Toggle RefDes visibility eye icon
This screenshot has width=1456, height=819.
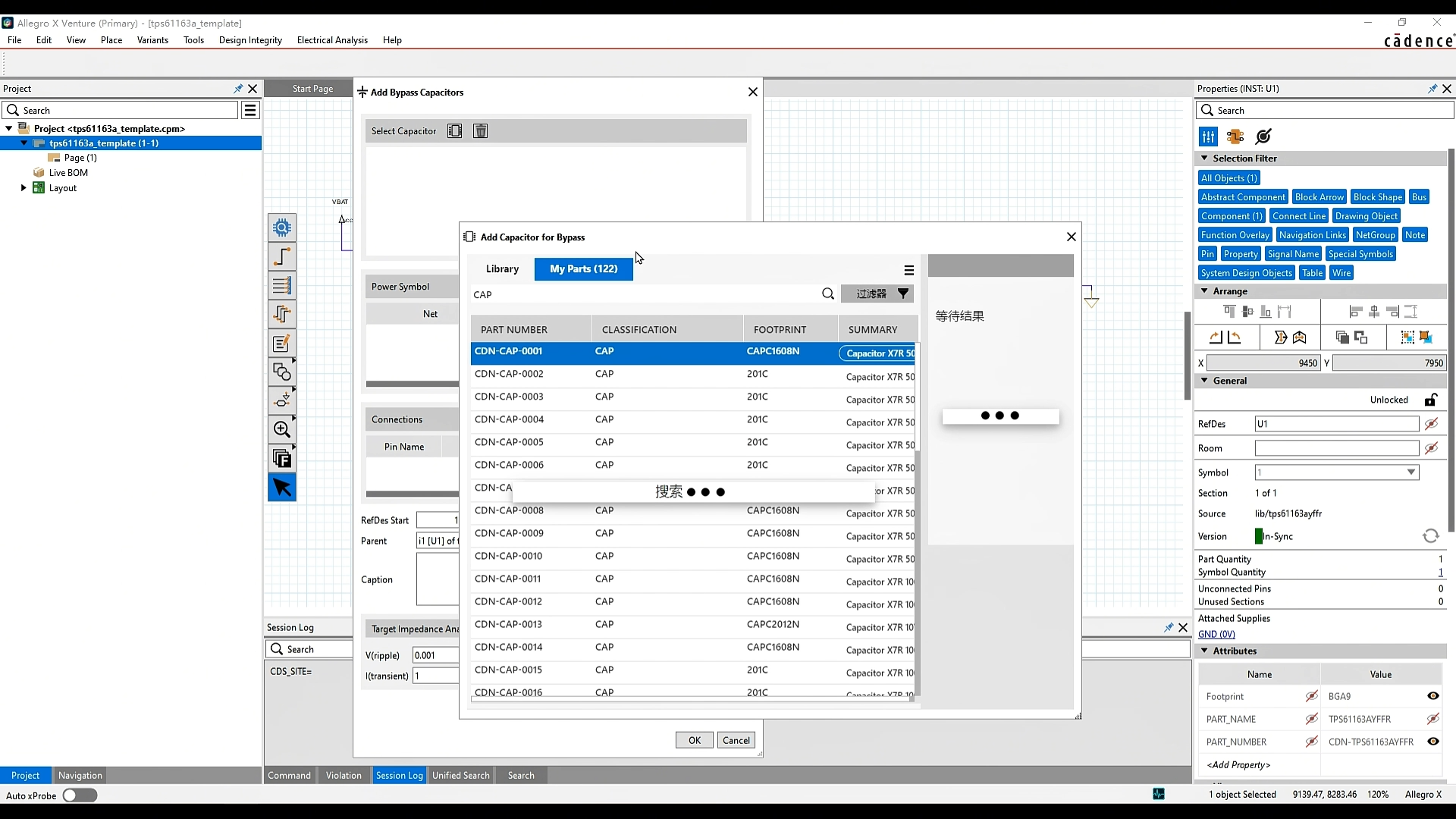coord(1432,424)
